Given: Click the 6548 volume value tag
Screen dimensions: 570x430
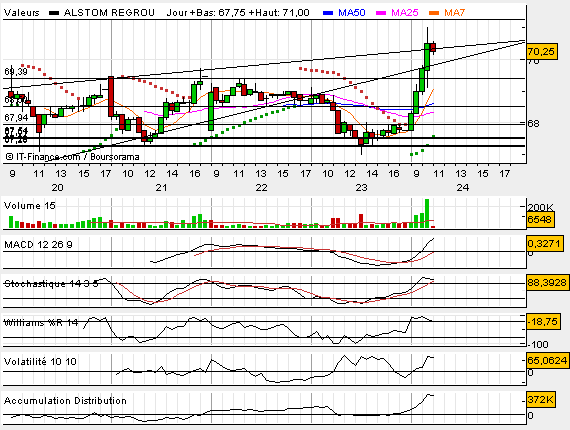Looking at the screenshot, I should [540, 220].
